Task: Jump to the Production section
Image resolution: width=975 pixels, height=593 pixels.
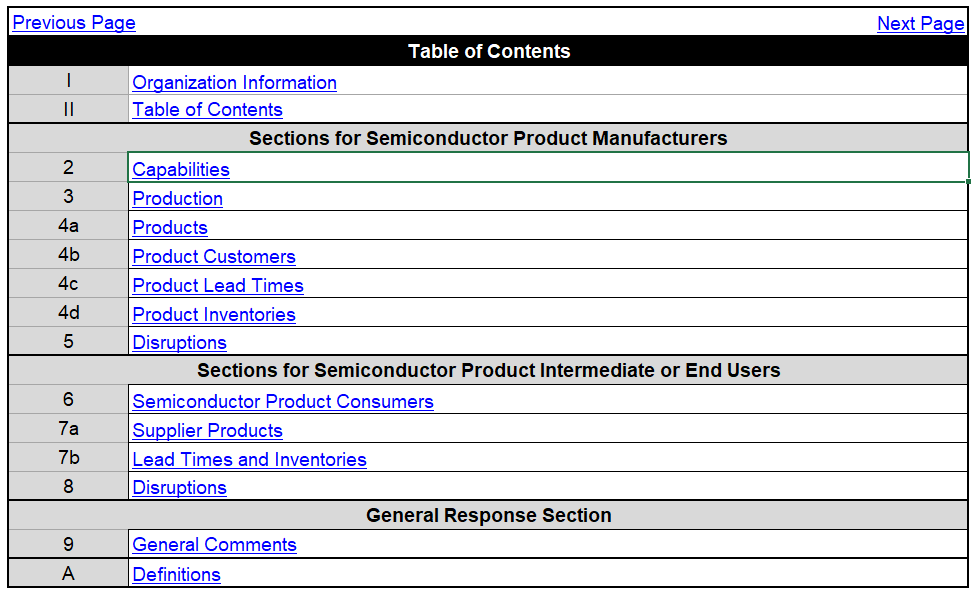Action: 177,198
